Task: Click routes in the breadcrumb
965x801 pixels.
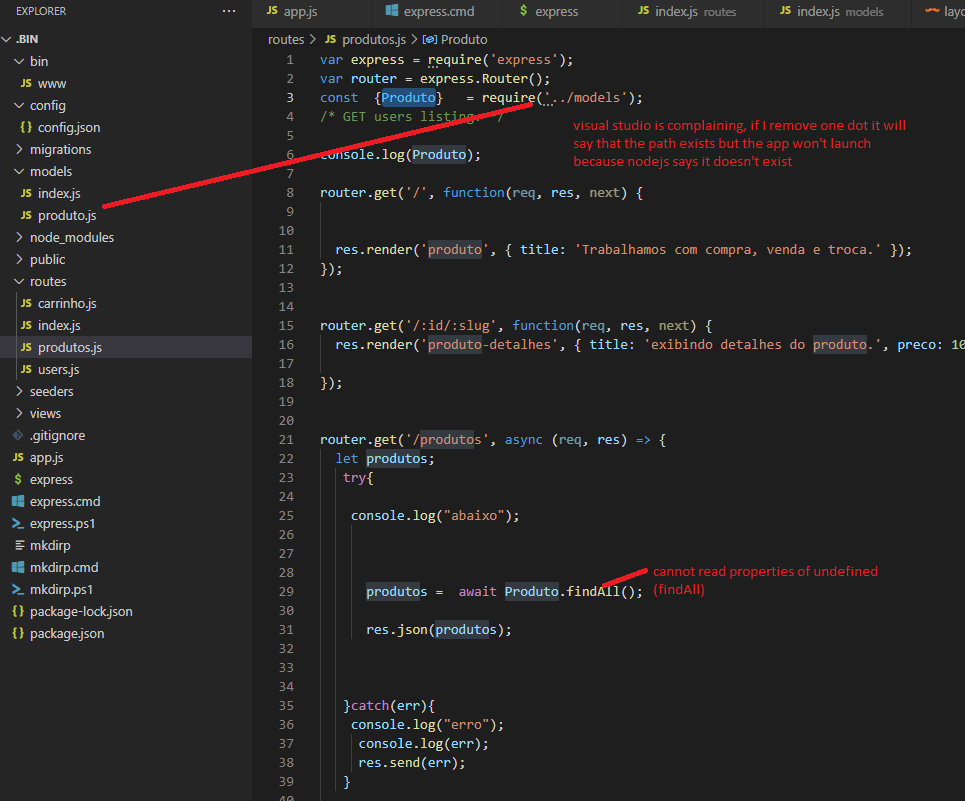Action: (286, 40)
